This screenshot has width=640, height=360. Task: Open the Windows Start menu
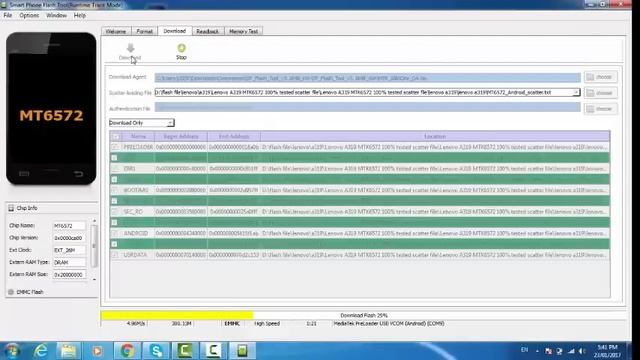point(11,351)
